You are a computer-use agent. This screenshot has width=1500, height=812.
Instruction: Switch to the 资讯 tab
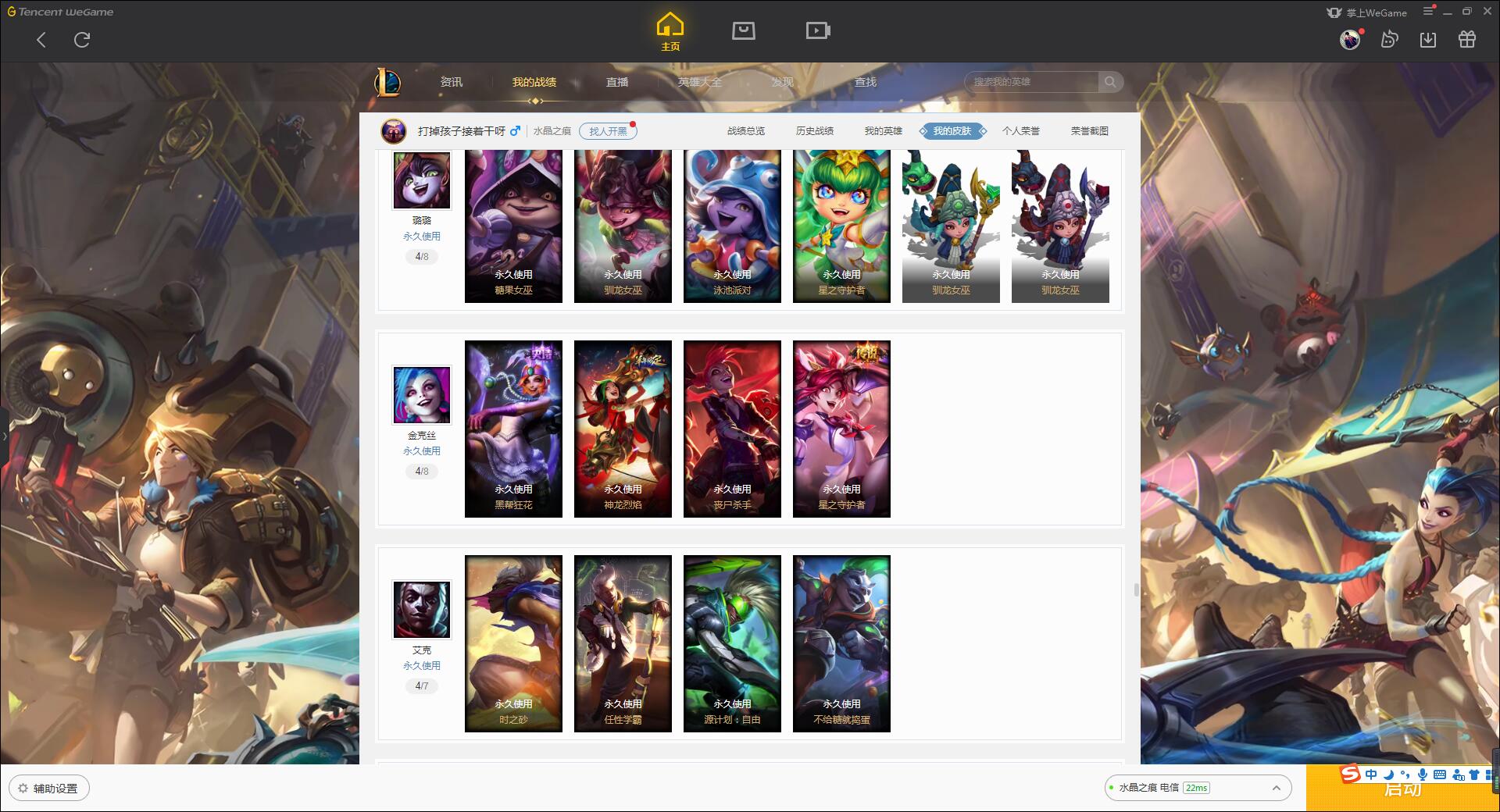[x=452, y=82]
